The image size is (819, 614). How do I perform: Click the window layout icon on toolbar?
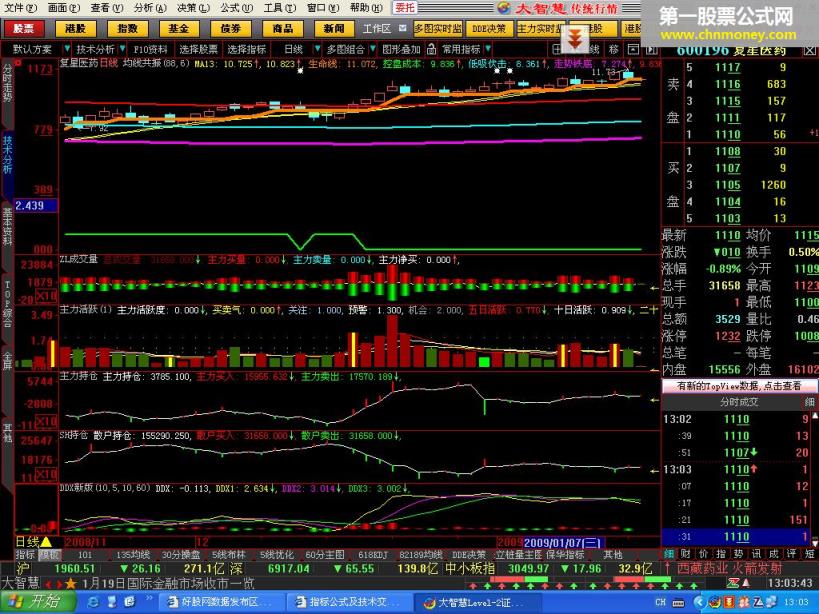633,50
